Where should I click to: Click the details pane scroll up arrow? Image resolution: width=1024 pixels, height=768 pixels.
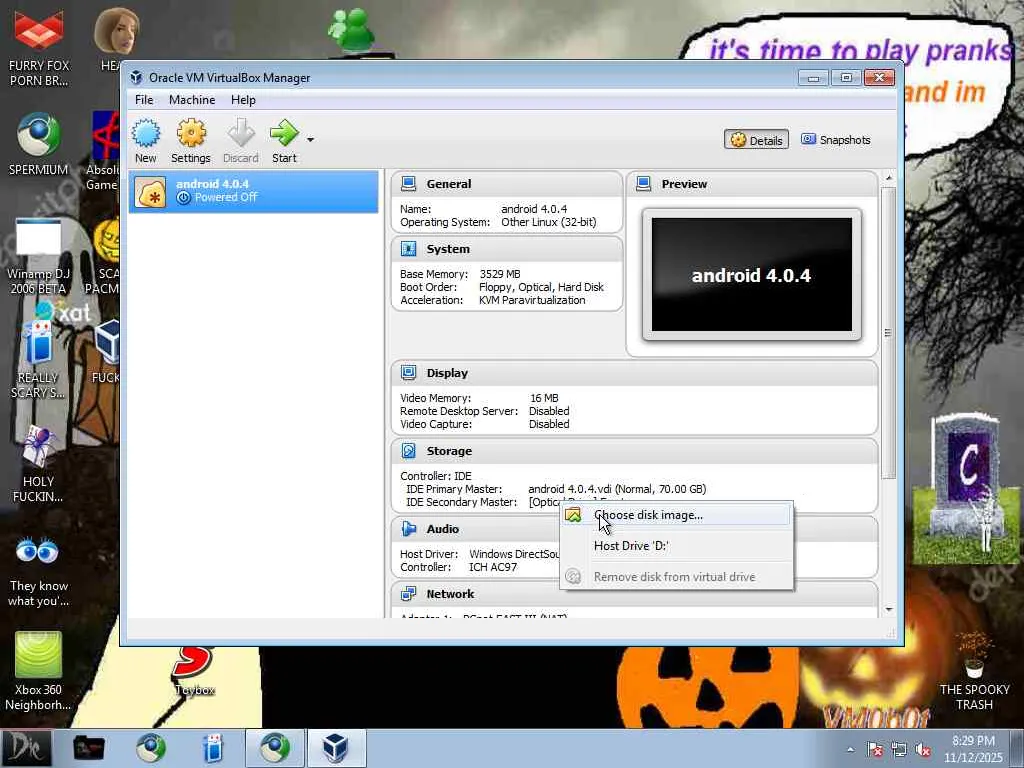[888, 178]
